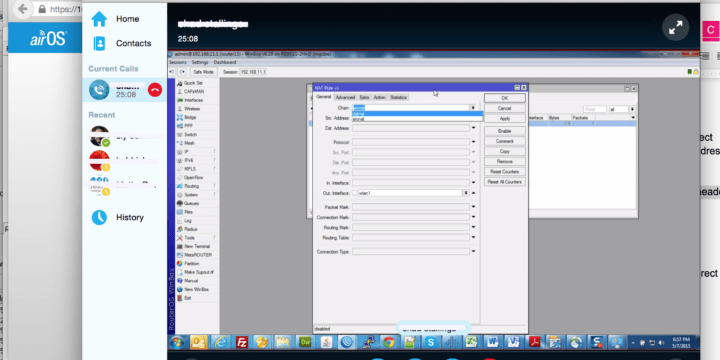Switch to Statistics tab
This screenshot has height=360, width=720.
[x=398, y=97]
